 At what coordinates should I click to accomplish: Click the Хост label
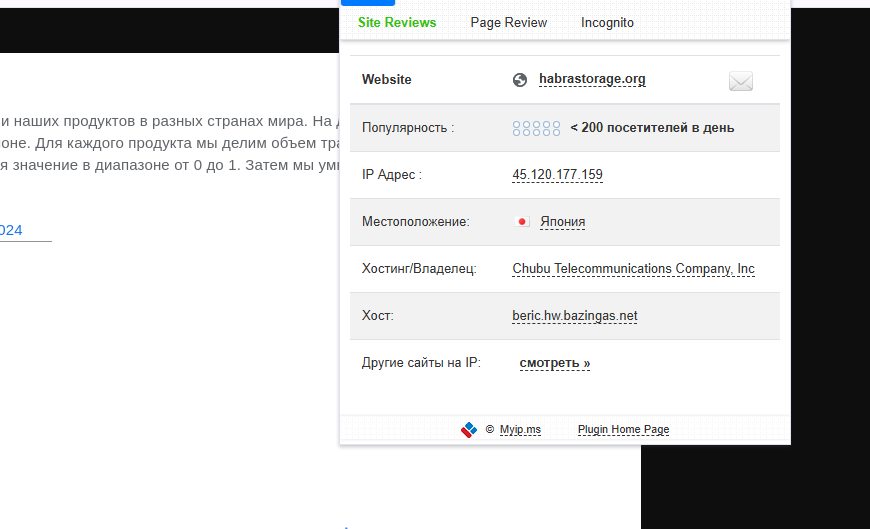point(377,315)
